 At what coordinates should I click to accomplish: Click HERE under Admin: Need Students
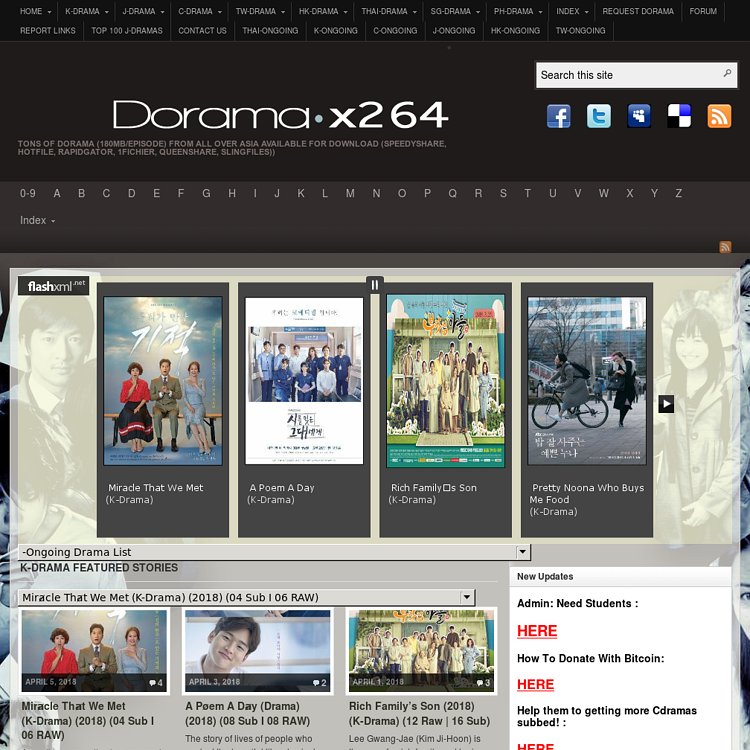(x=537, y=631)
